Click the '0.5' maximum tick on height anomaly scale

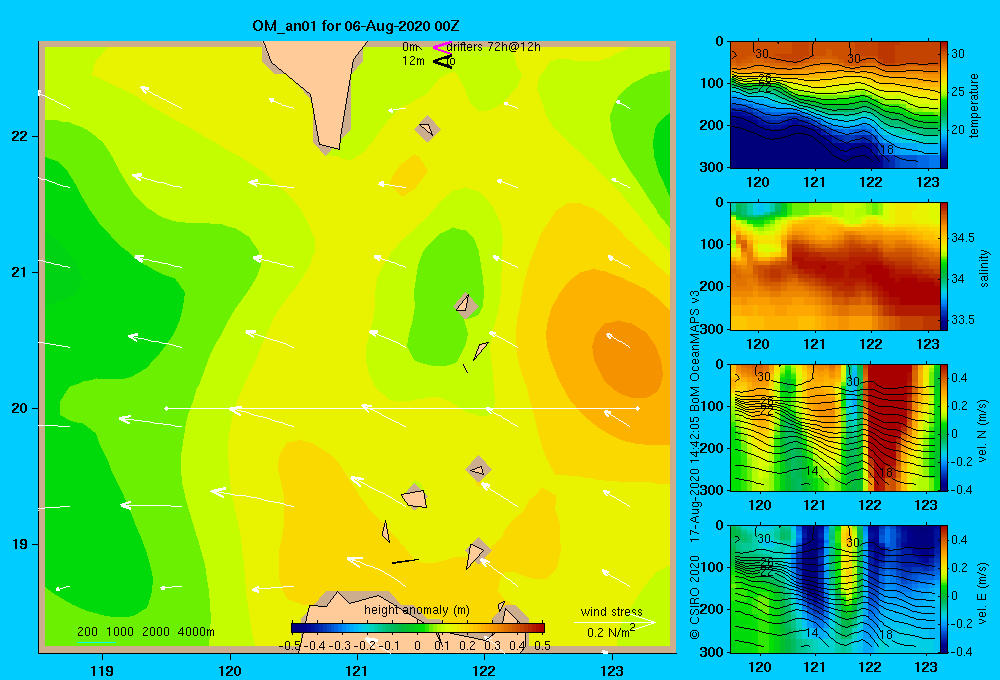point(542,646)
